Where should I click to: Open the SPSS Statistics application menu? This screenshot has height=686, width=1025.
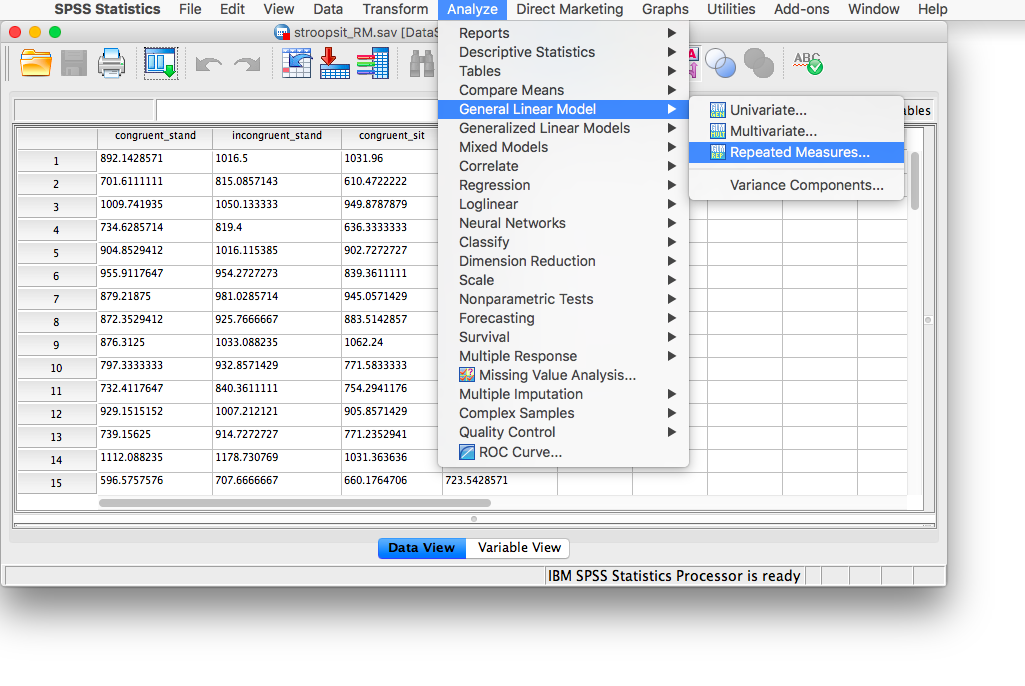pos(107,9)
